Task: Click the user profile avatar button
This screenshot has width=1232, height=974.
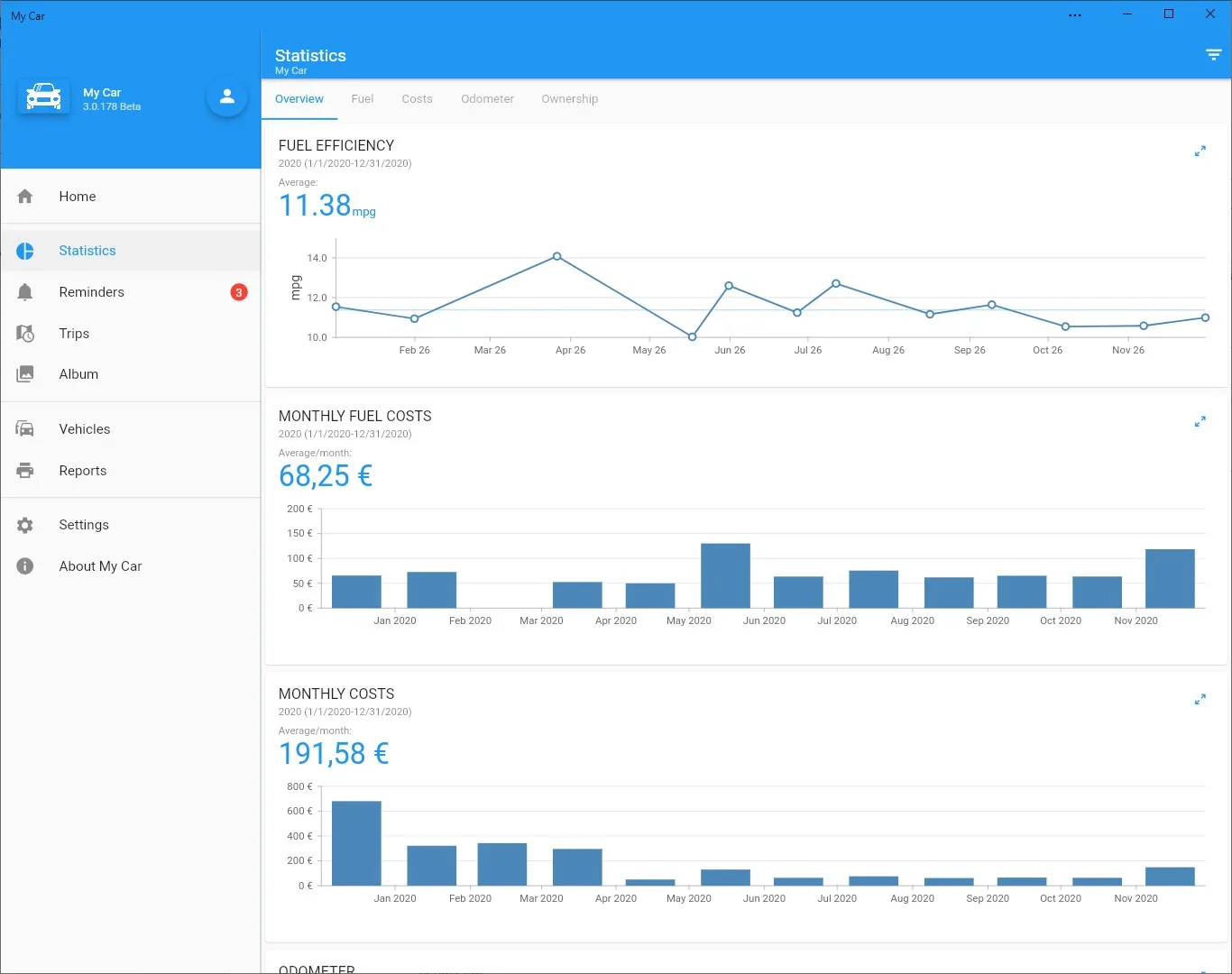Action: coord(227,96)
